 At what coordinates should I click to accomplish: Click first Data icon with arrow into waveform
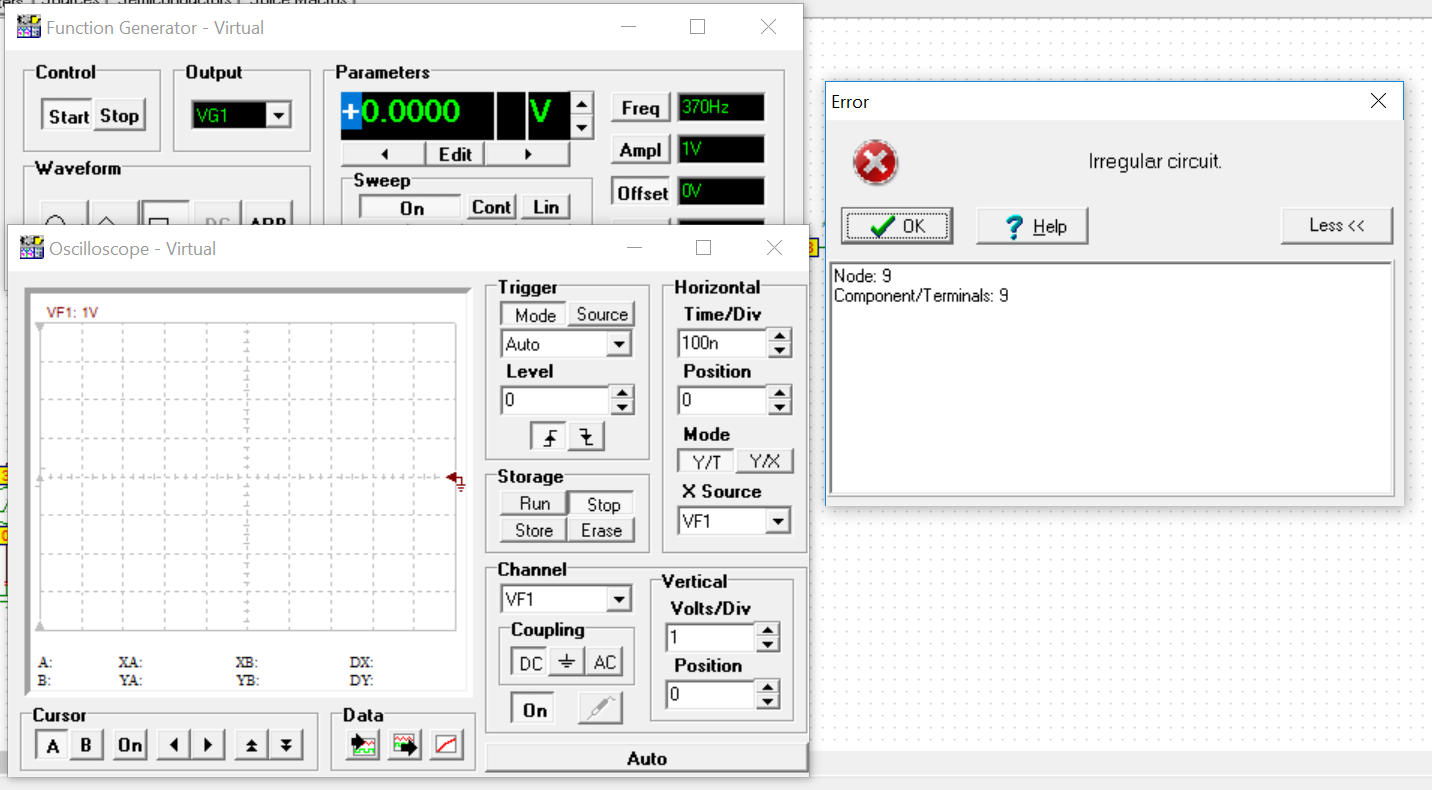363,745
